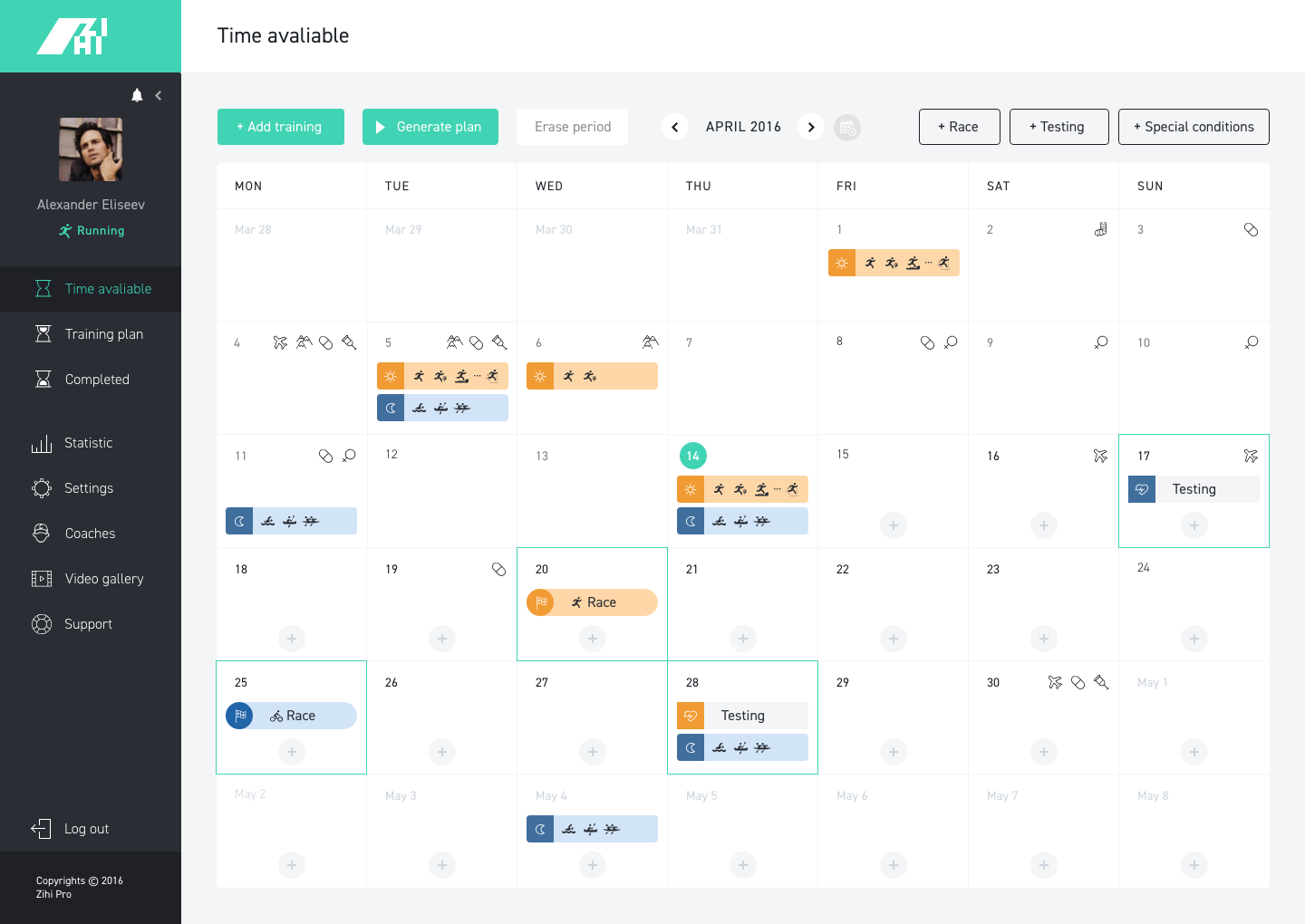This screenshot has width=1305, height=924.
Task: Open Testing entry on Sunday 17
Action: [x=1194, y=489]
